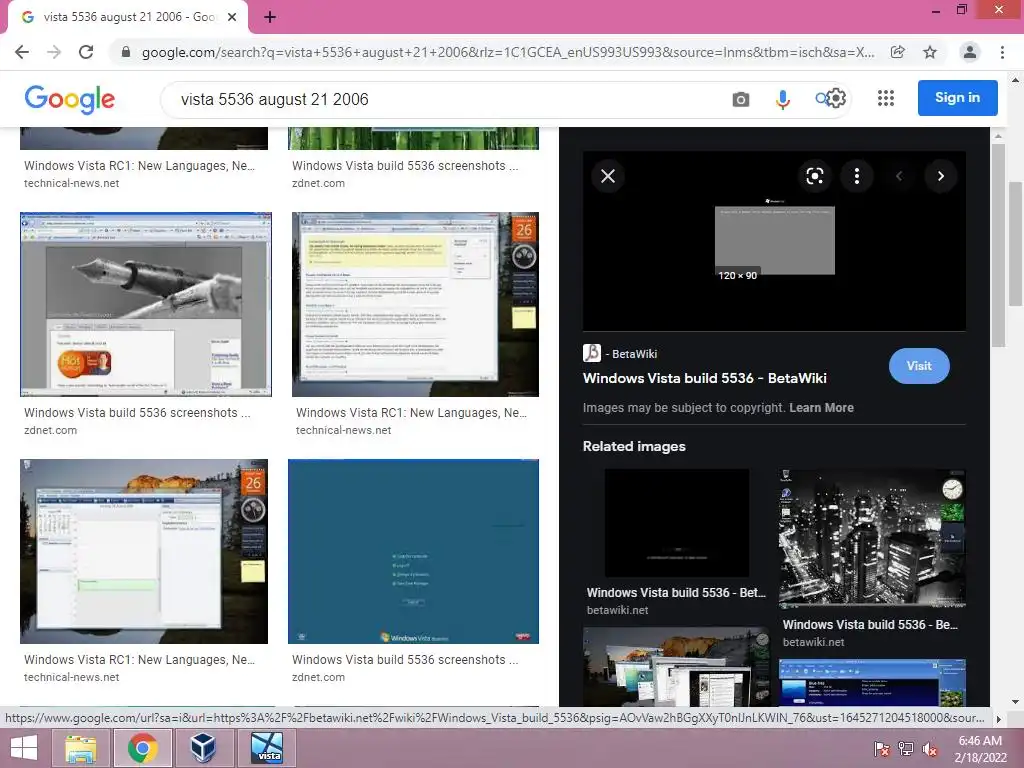The width and height of the screenshot is (1024, 768).
Task: Click 'Windows Vista RC1' caption under document screenshot
Action: point(411,413)
